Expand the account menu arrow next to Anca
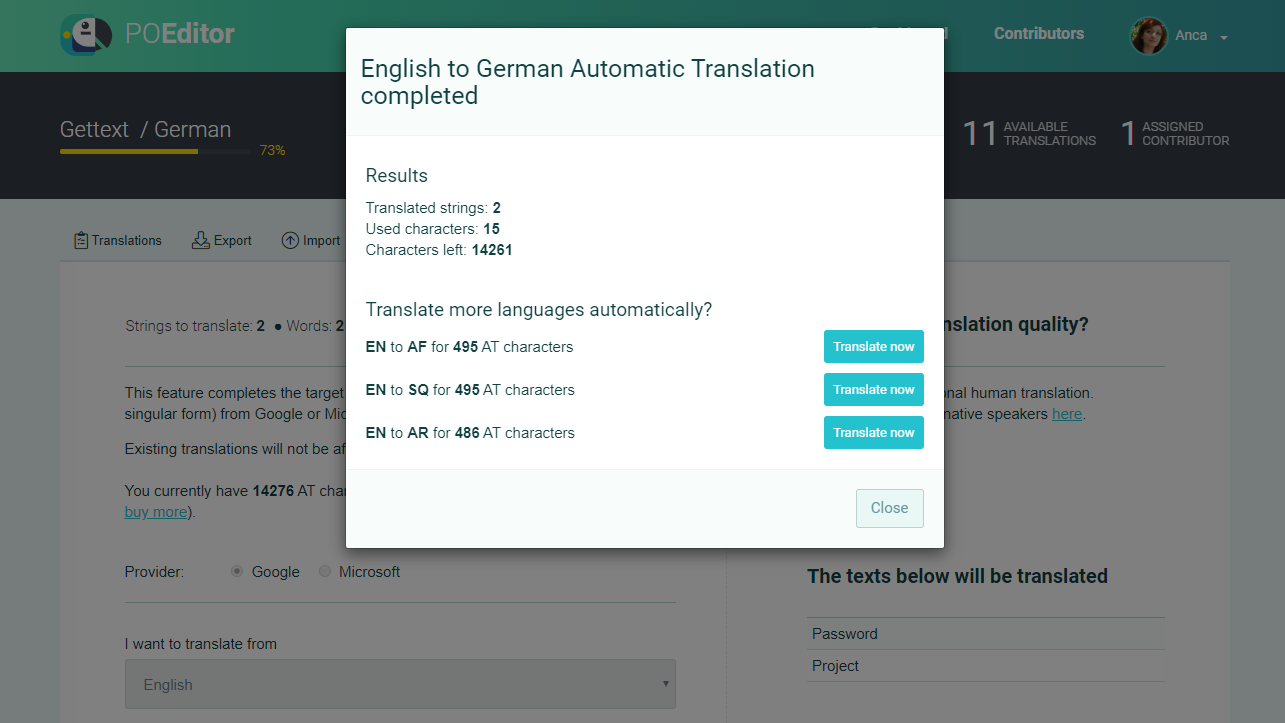Viewport: 1285px width, 723px height. coord(1225,36)
